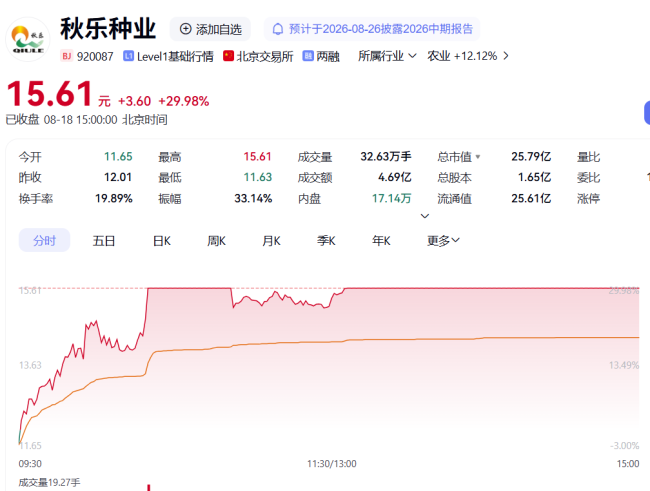The width and height of the screenshot is (650, 491).
Task: Switch to the 日K chart tab
Action: [x=162, y=241]
